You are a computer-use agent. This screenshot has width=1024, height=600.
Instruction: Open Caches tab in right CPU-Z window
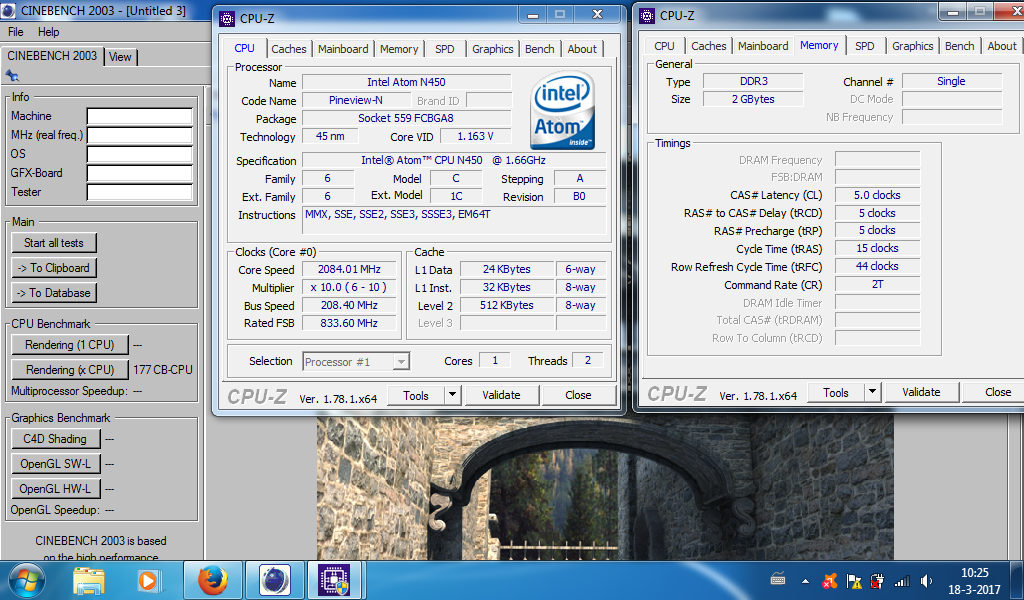(709, 46)
